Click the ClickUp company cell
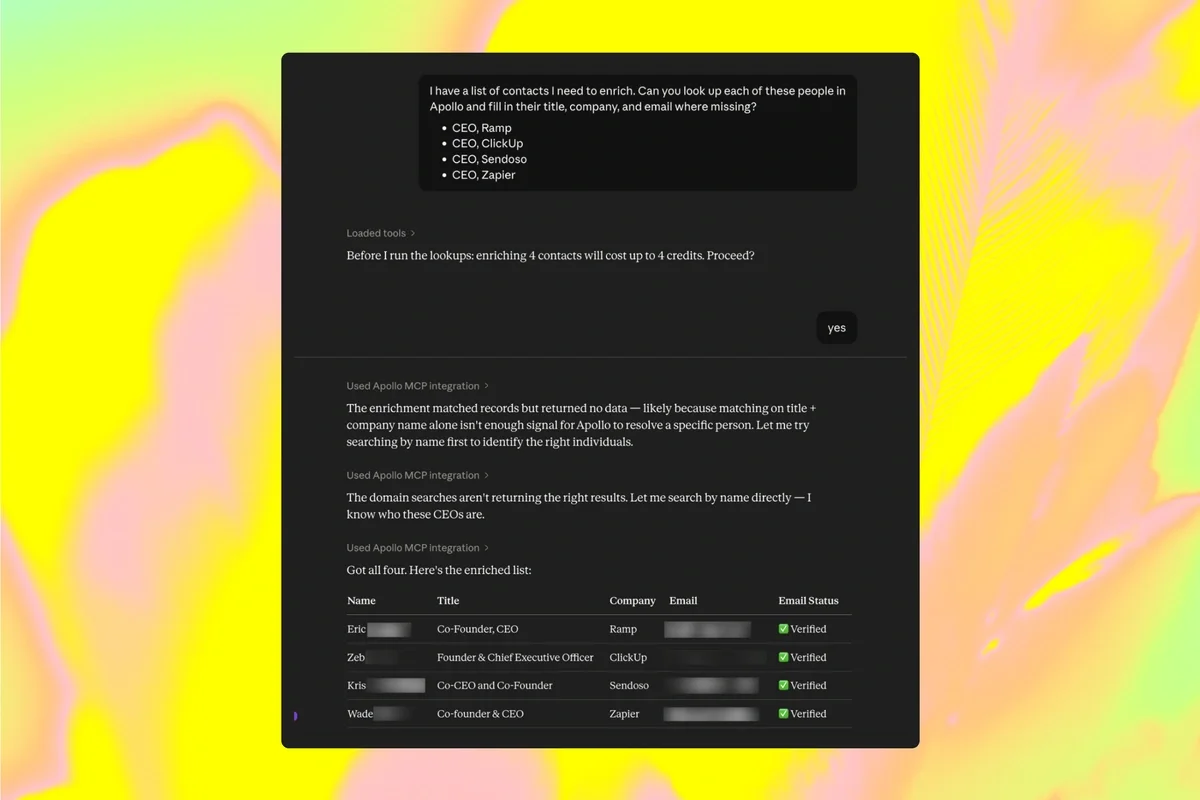The height and width of the screenshot is (800, 1200). pos(628,657)
